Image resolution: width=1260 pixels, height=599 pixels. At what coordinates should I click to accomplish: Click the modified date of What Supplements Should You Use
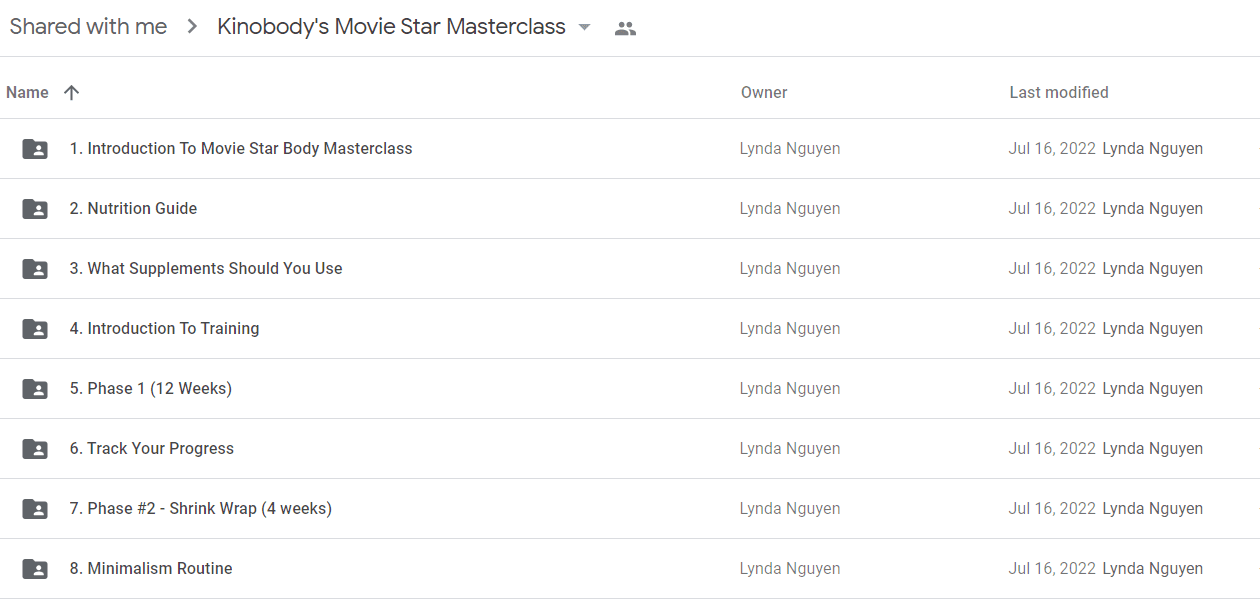click(x=1052, y=269)
